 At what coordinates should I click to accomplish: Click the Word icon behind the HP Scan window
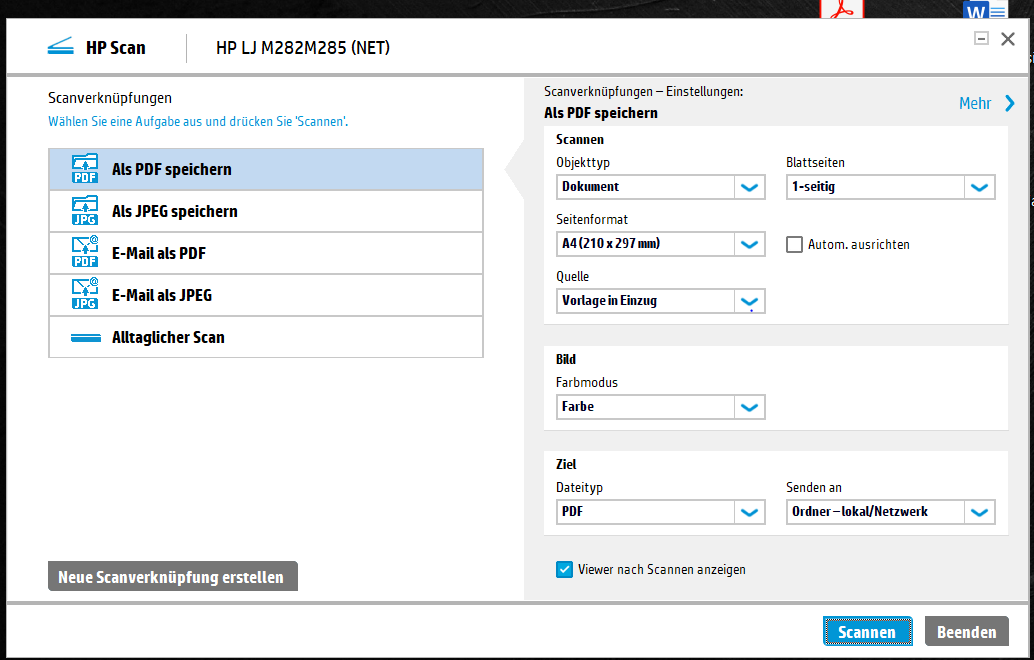pyautogui.click(x=985, y=10)
